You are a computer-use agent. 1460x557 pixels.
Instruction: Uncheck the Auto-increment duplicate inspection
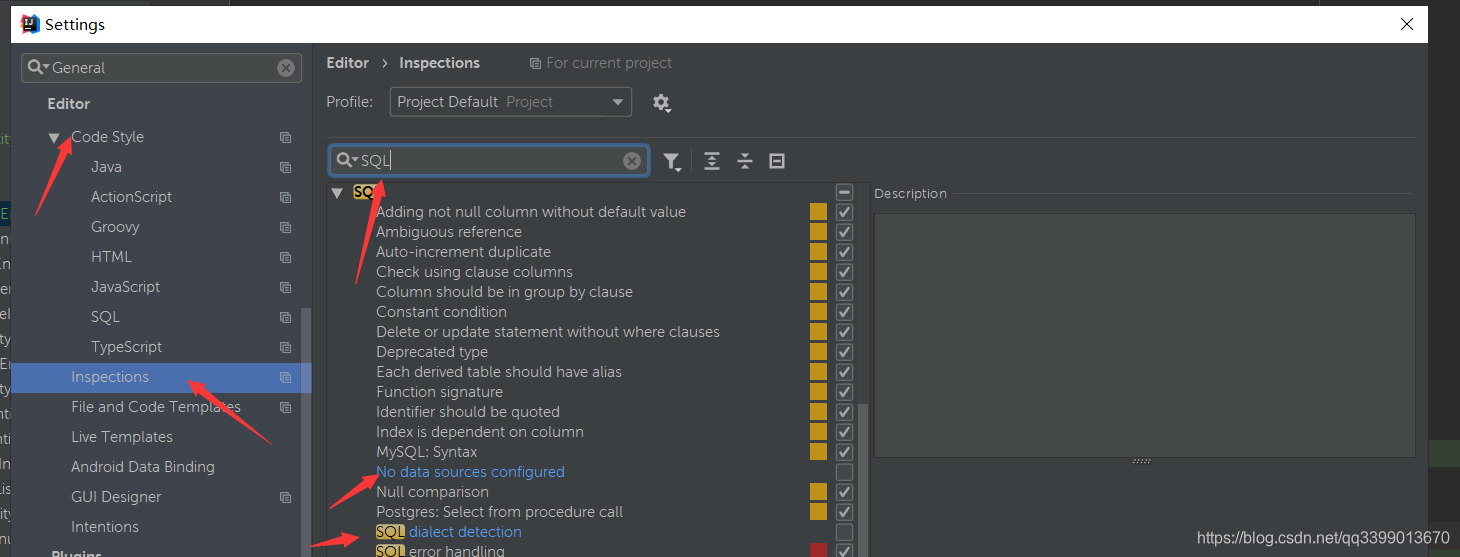(845, 252)
